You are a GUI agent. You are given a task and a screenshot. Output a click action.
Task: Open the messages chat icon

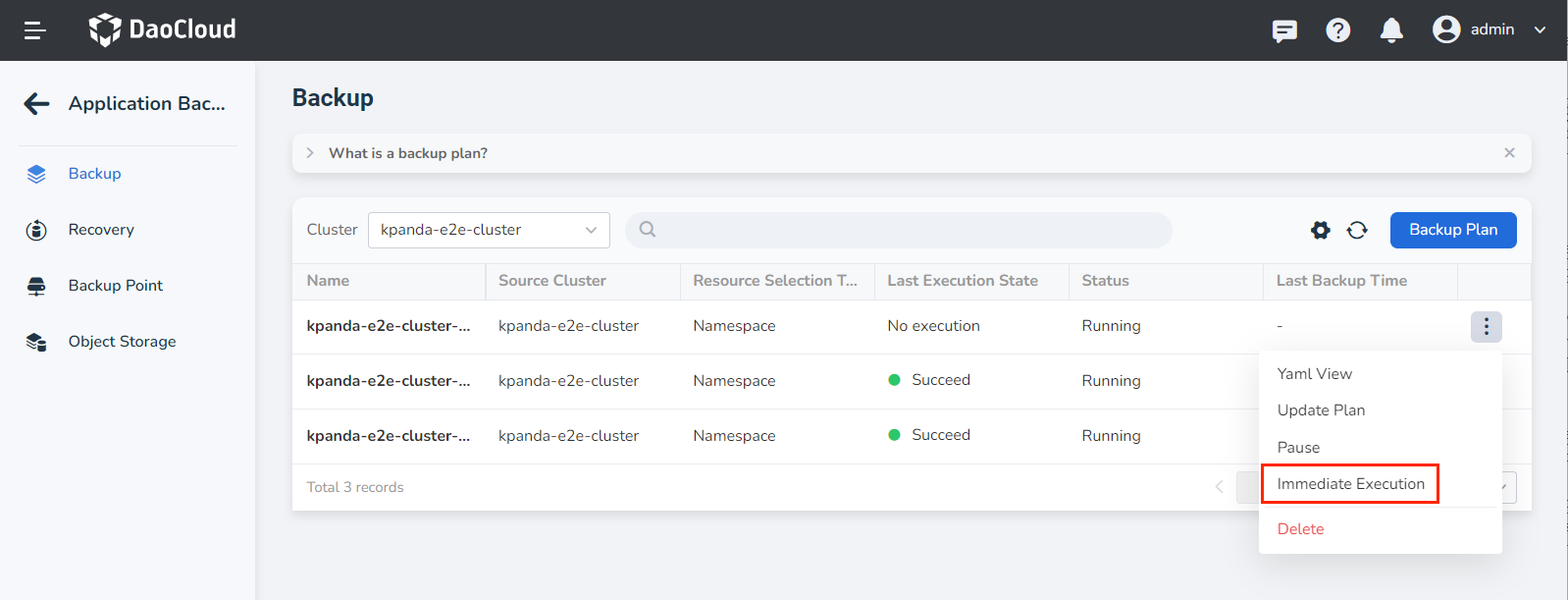(x=1283, y=30)
